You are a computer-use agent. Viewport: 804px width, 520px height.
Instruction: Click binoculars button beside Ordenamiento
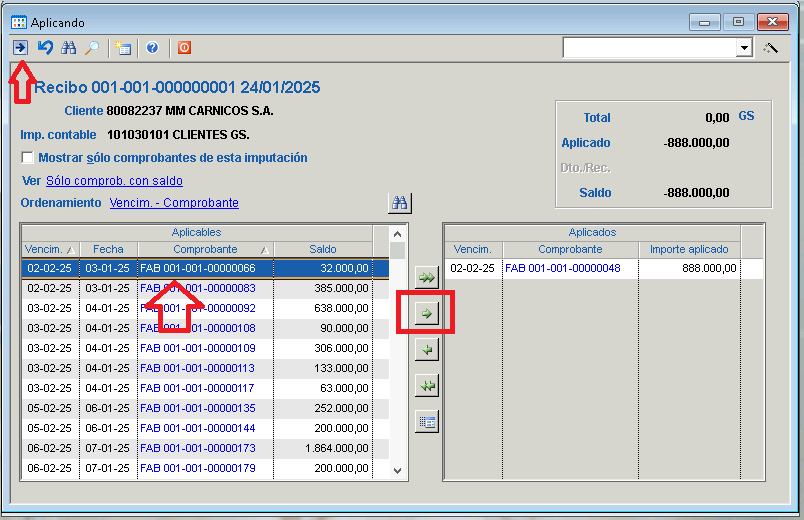click(400, 203)
